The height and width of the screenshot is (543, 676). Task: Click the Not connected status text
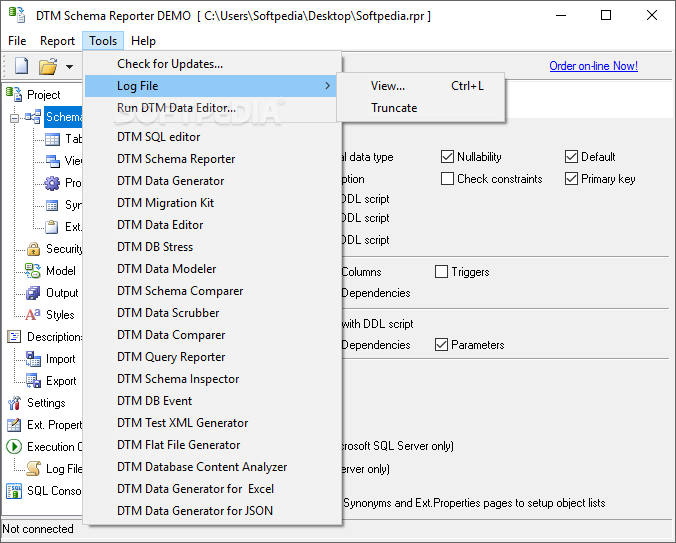pos(38,529)
